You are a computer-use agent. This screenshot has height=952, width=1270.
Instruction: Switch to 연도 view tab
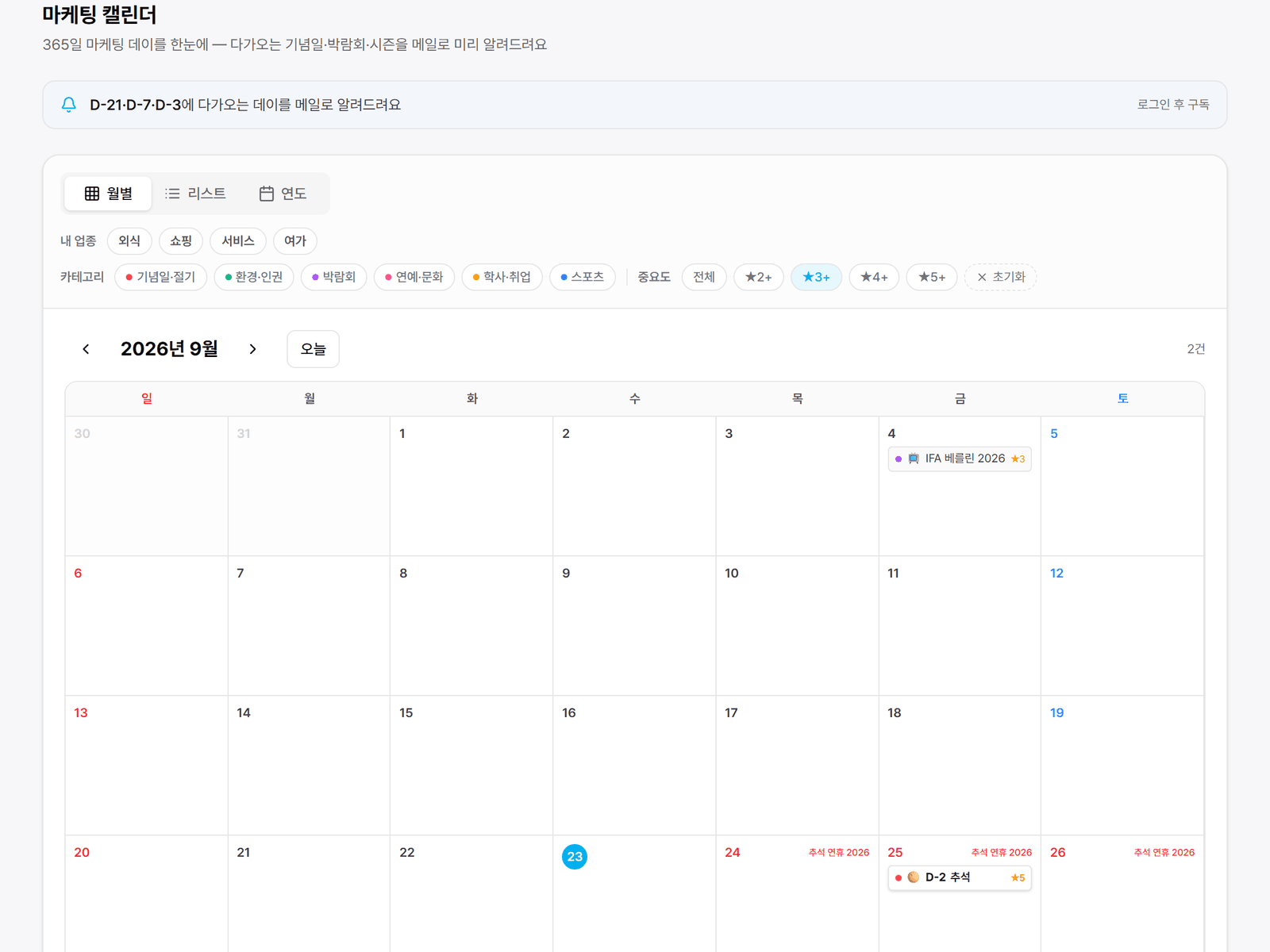(283, 194)
